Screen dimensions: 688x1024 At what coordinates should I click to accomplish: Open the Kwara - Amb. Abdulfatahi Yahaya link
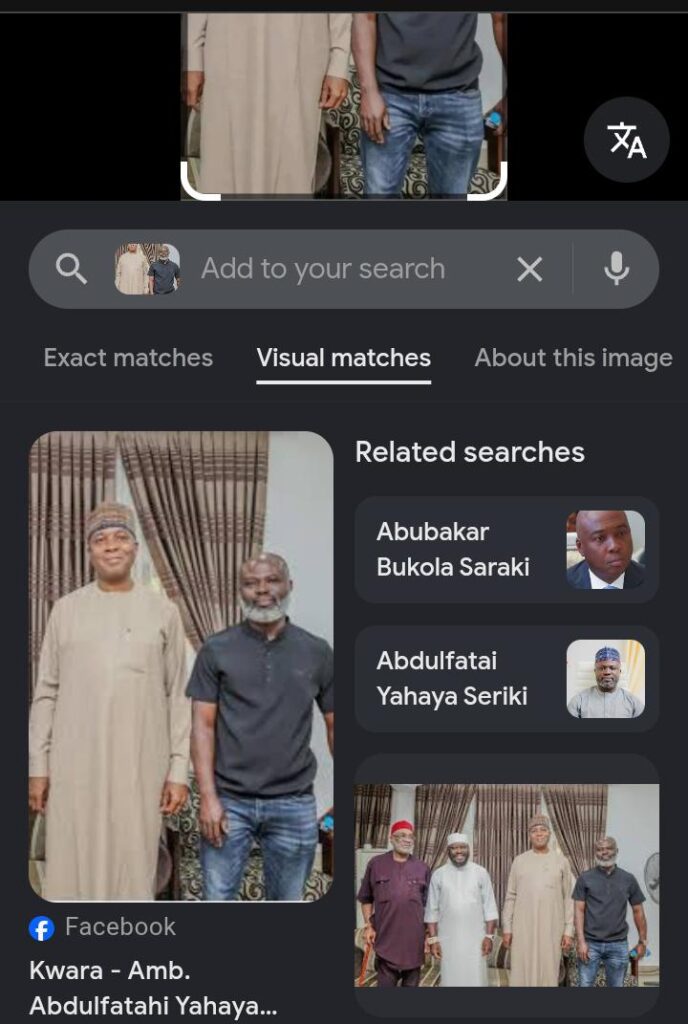coord(153,987)
